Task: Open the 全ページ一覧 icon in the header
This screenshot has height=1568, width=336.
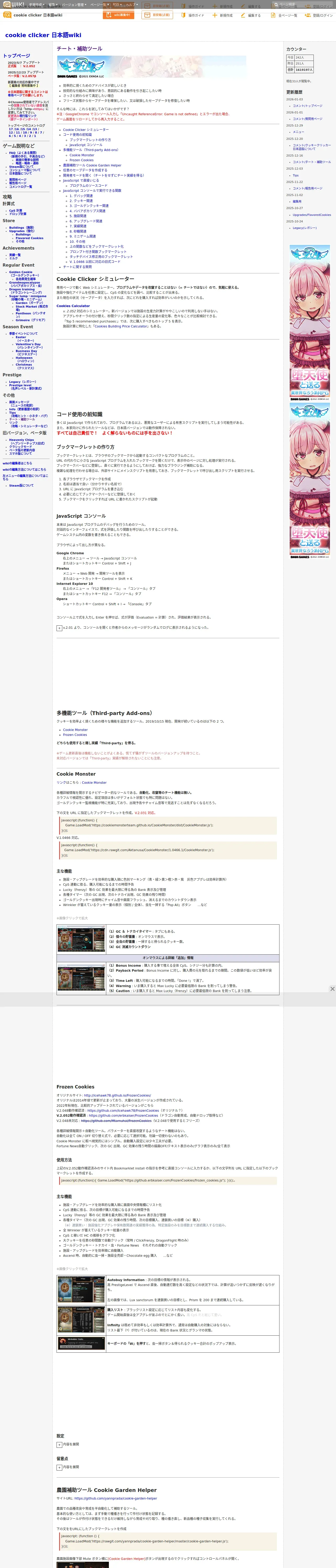Action: 274,15
